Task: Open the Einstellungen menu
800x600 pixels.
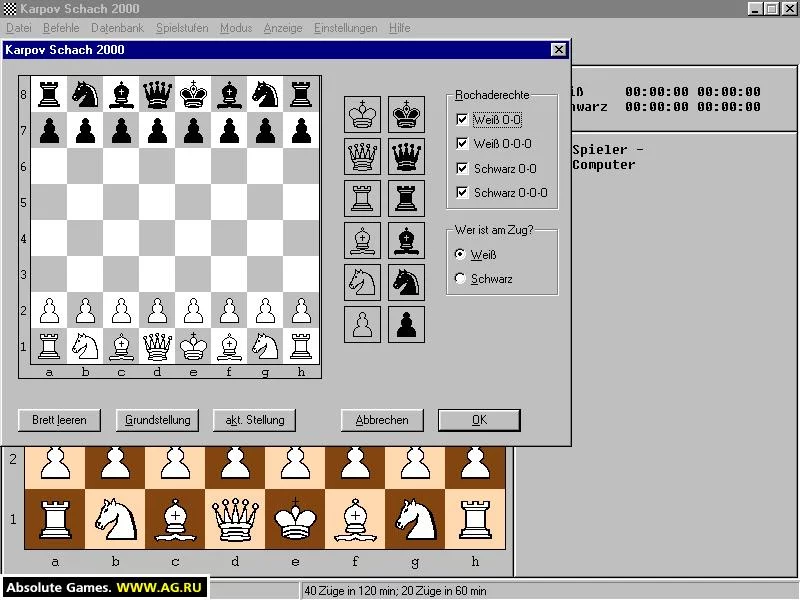Action: pyautogui.click(x=345, y=28)
